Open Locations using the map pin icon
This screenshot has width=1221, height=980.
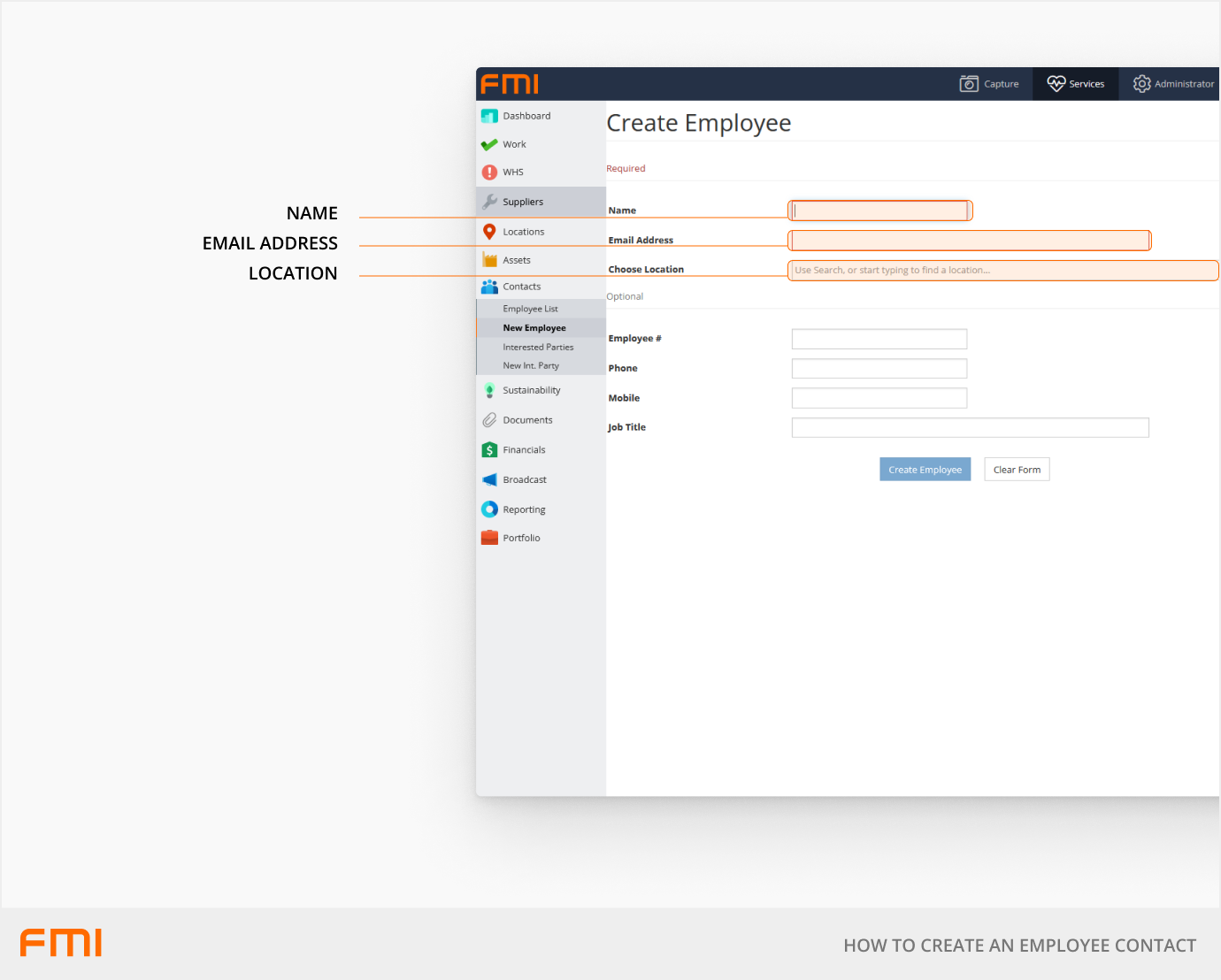tap(489, 232)
